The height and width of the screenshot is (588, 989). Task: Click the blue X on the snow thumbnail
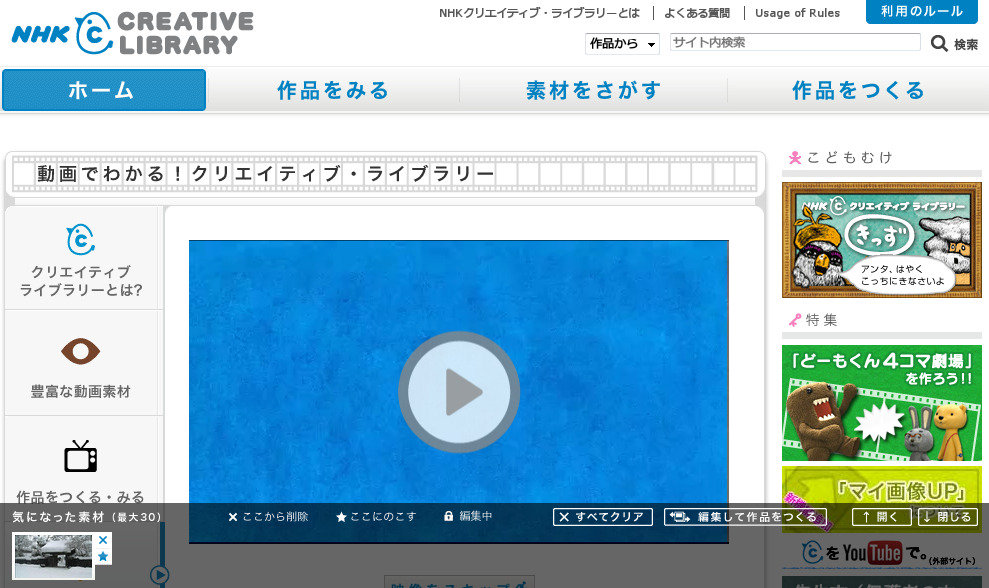[x=103, y=540]
